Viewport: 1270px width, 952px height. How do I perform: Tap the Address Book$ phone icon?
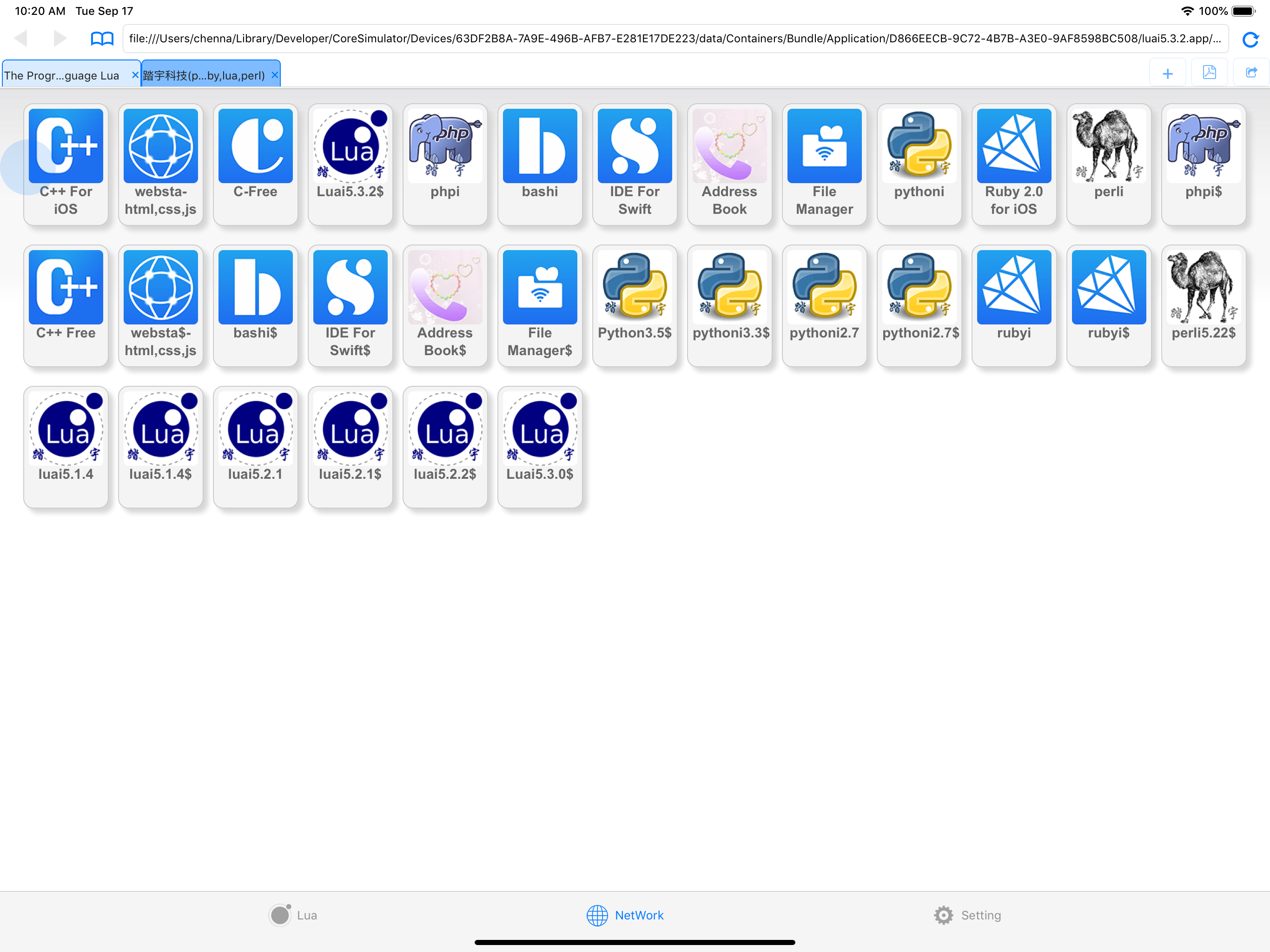coord(445,287)
